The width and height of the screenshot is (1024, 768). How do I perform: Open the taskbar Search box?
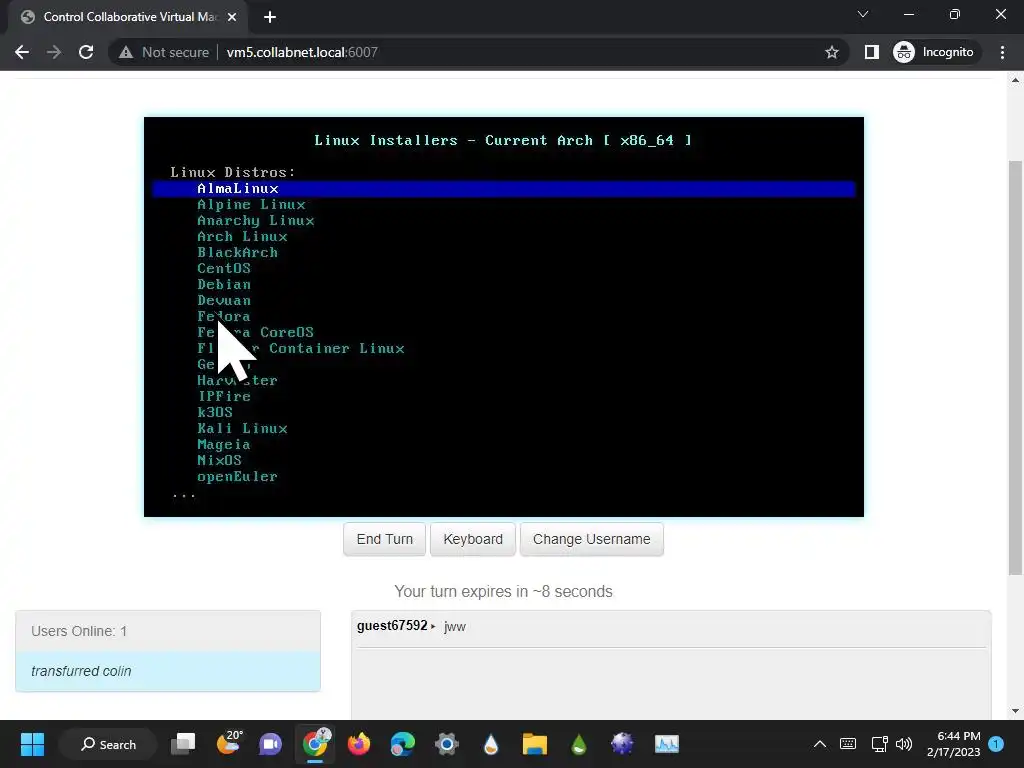[x=108, y=744]
